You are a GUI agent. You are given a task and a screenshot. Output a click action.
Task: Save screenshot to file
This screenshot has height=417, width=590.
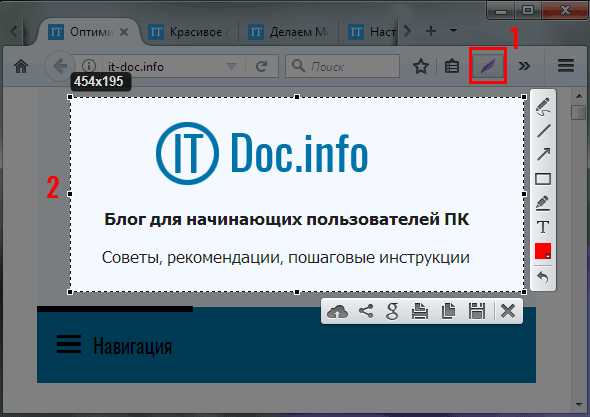tap(477, 311)
